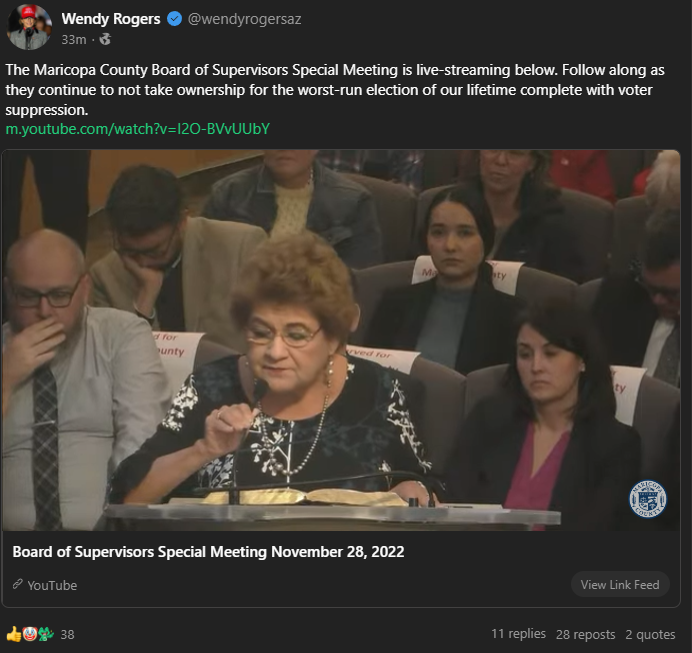Click the globe visibility icon
This screenshot has width=692, height=653.
105,40
